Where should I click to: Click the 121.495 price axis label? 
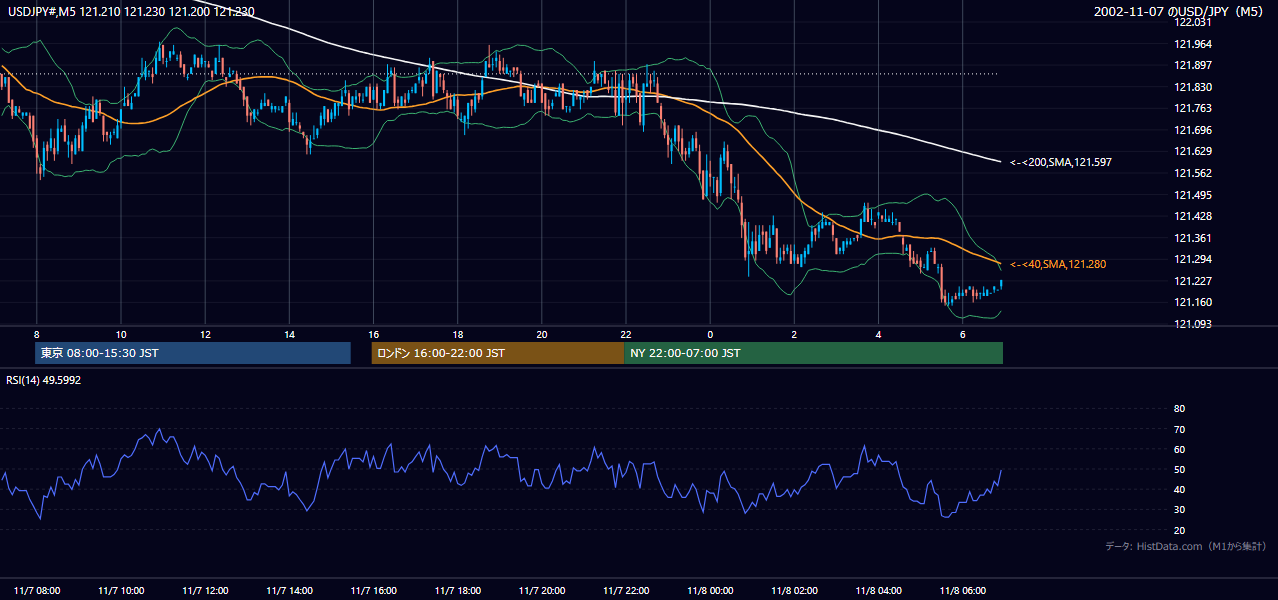click(x=1194, y=195)
